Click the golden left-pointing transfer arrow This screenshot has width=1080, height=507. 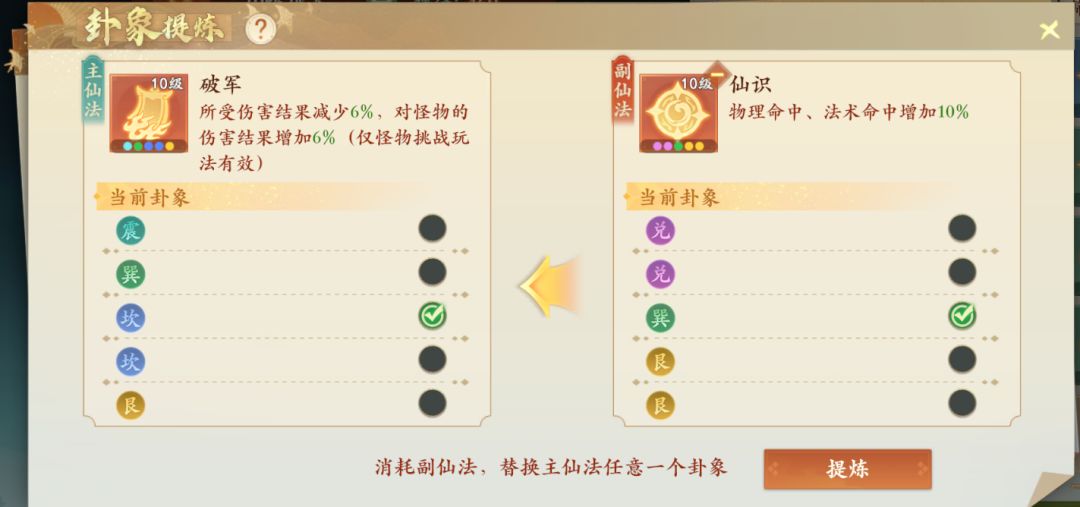550,286
